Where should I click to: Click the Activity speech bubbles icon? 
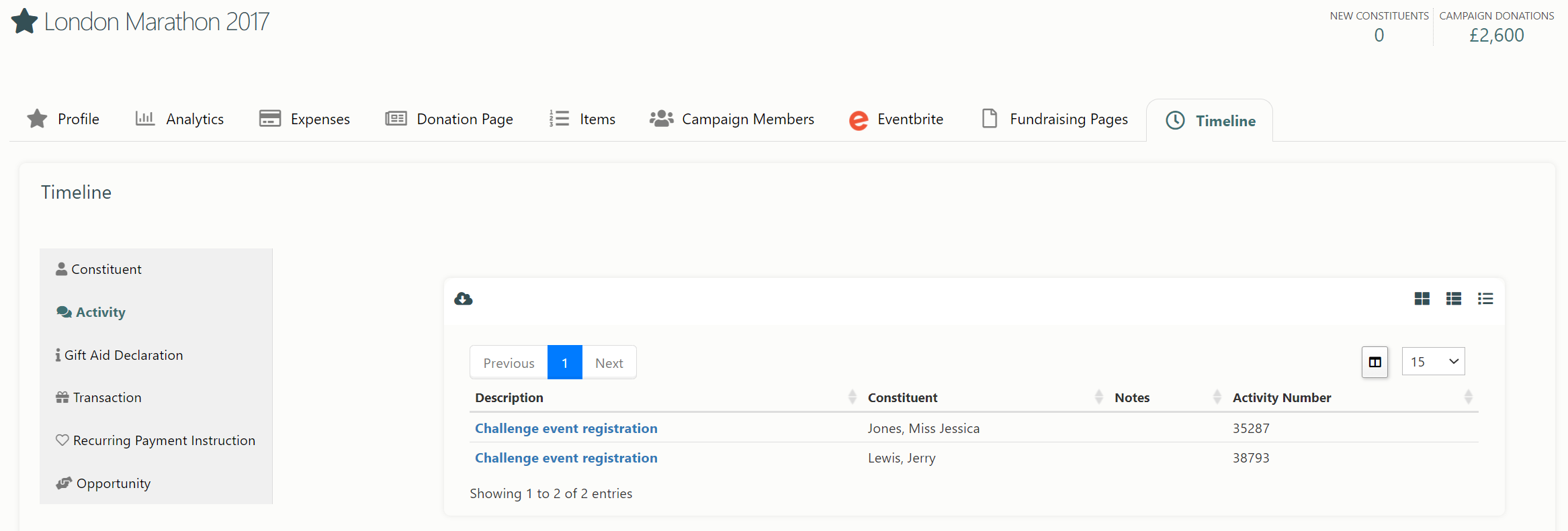[x=64, y=312]
